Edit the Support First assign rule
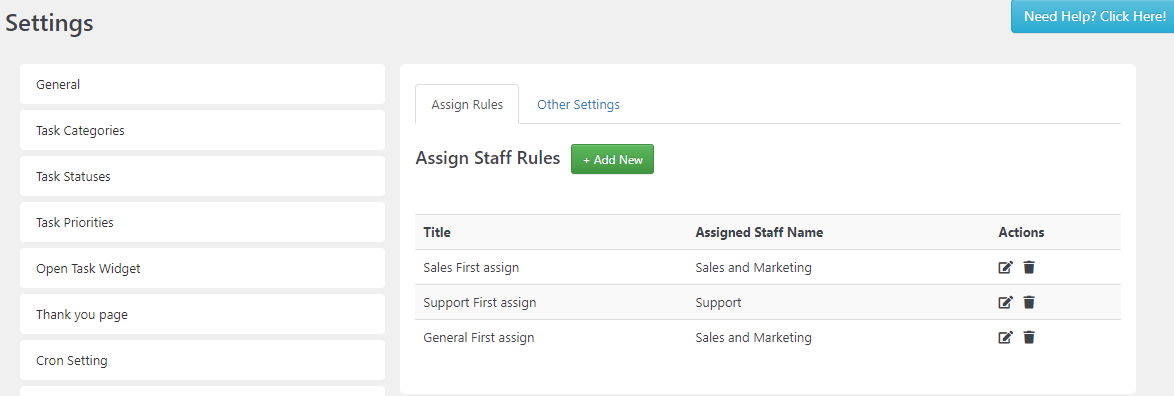Screen dimensions: 1174x396 tap(1006, 302)
